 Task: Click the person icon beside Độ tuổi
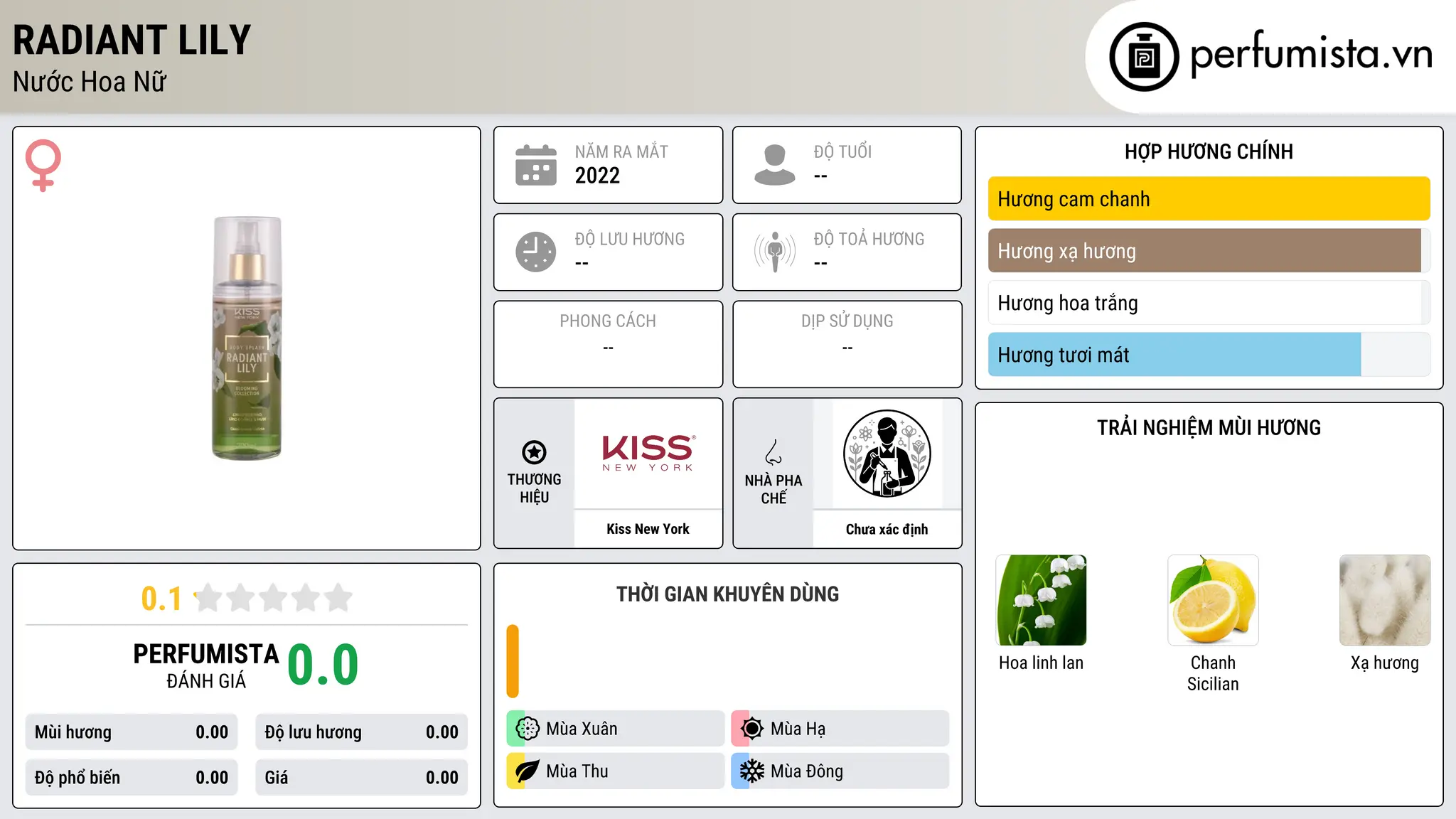[775, 165]
